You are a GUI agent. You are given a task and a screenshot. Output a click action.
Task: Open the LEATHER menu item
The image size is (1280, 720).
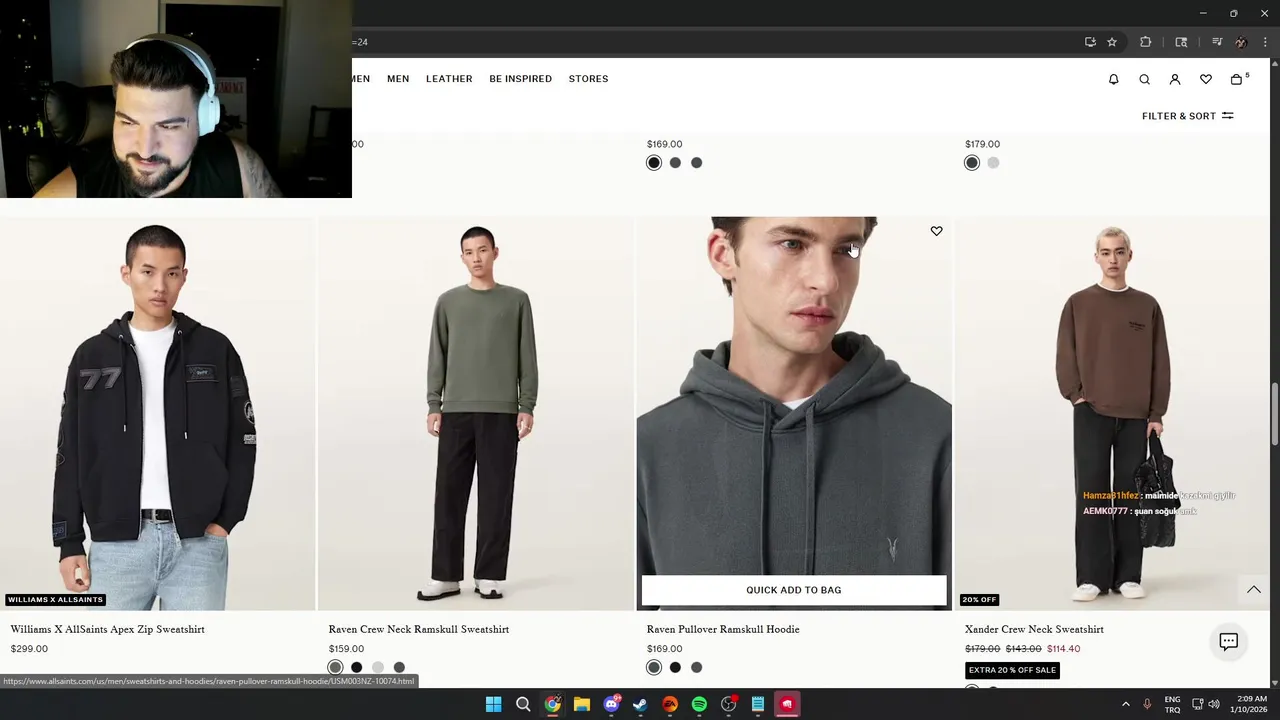[449, 79]
